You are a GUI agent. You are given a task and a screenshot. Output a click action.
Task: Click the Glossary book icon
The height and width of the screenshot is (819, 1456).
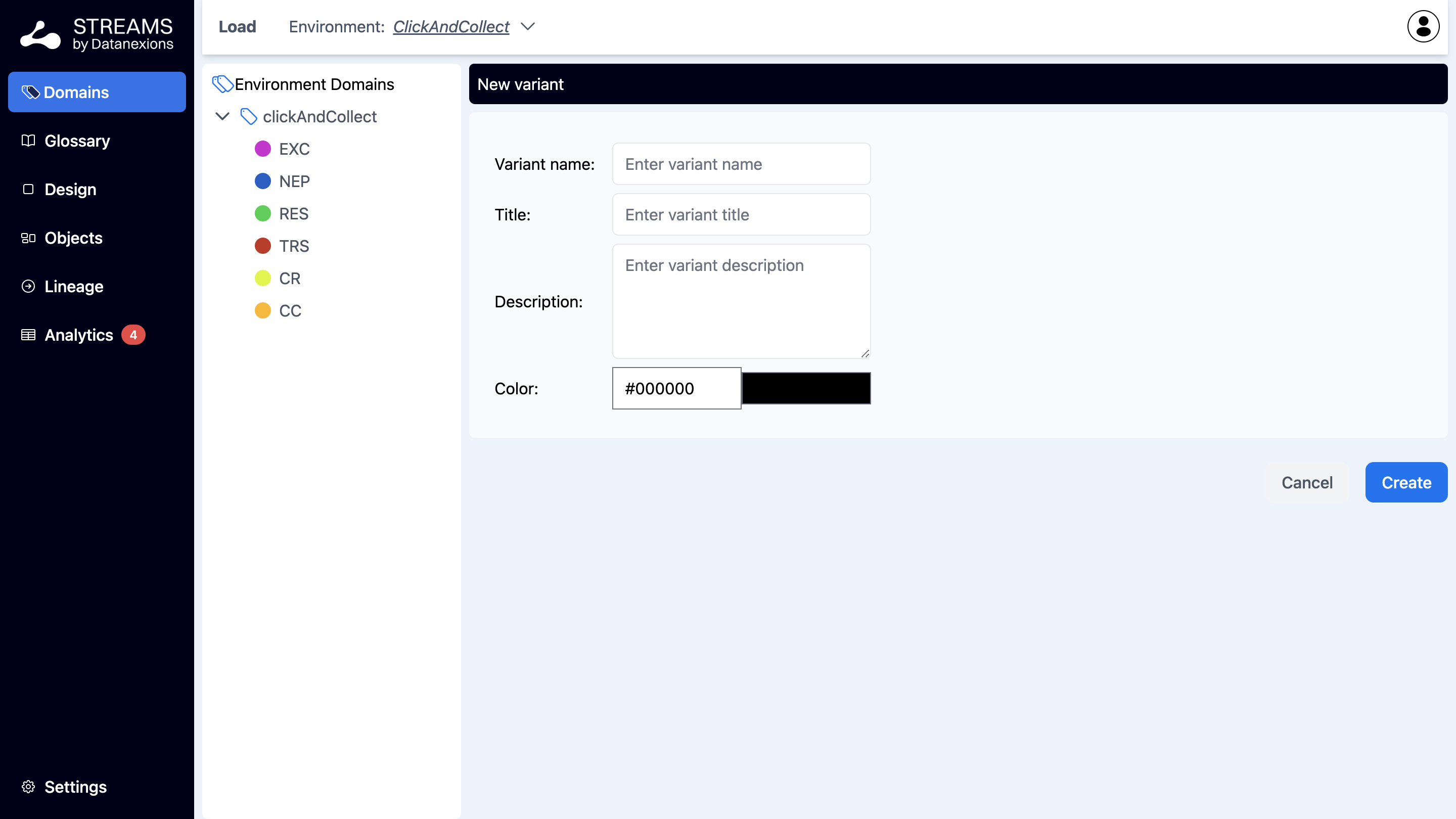(28, 141)
